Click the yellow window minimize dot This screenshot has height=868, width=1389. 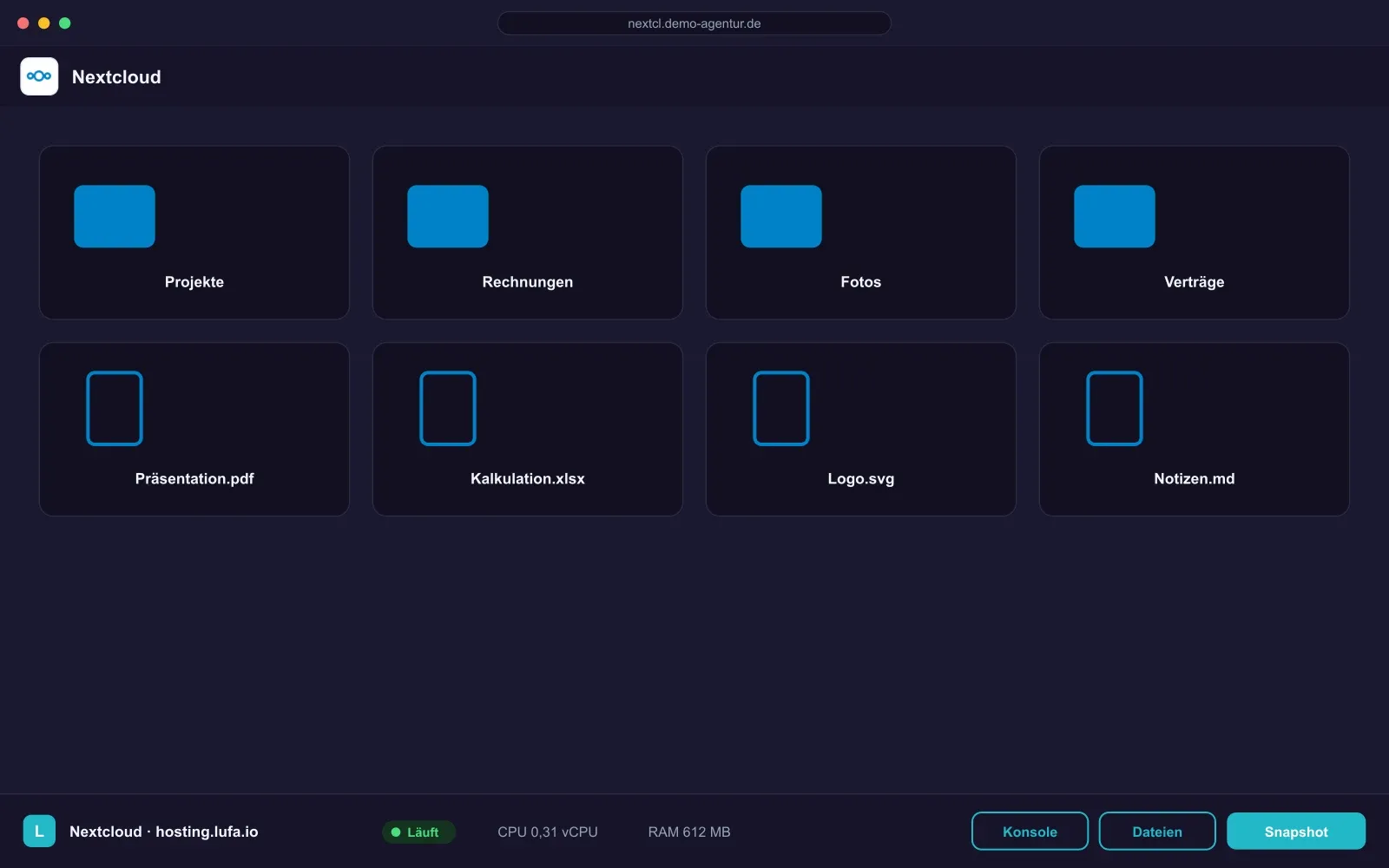click(x=44, y=23)
